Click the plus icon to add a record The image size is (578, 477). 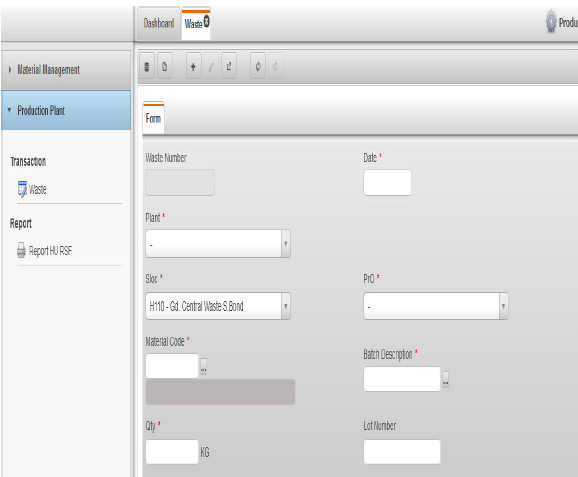click(x=193, y=66)
